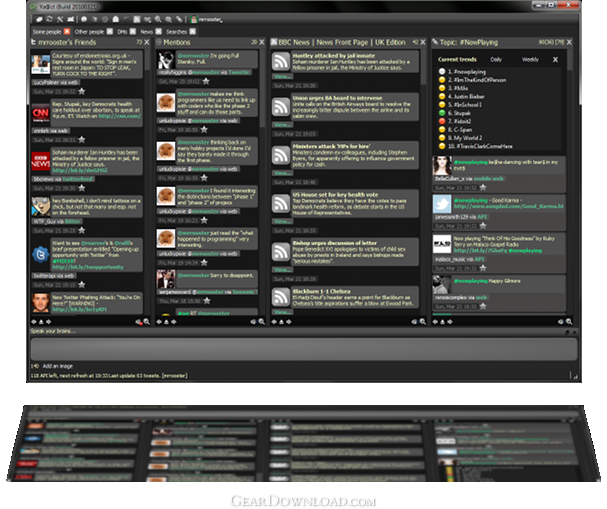Image resolution: width=607 pixels, height=509 pixels.
Task: Click the globe icon in the top toolbar
Action: 84,19
